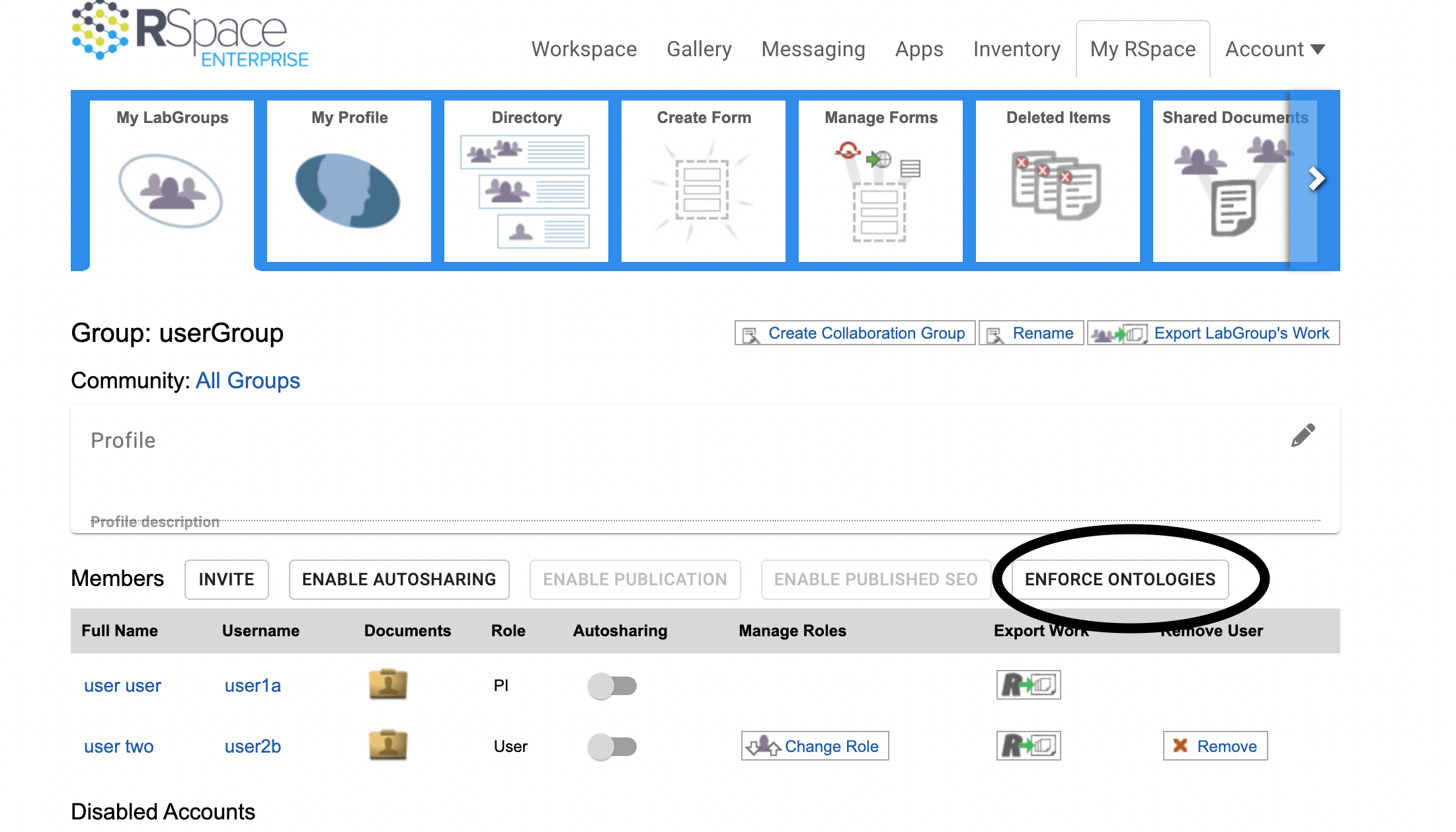Open user1a's documents folder icon
This screenshot has height=832, width=1456.
[388, 684]
